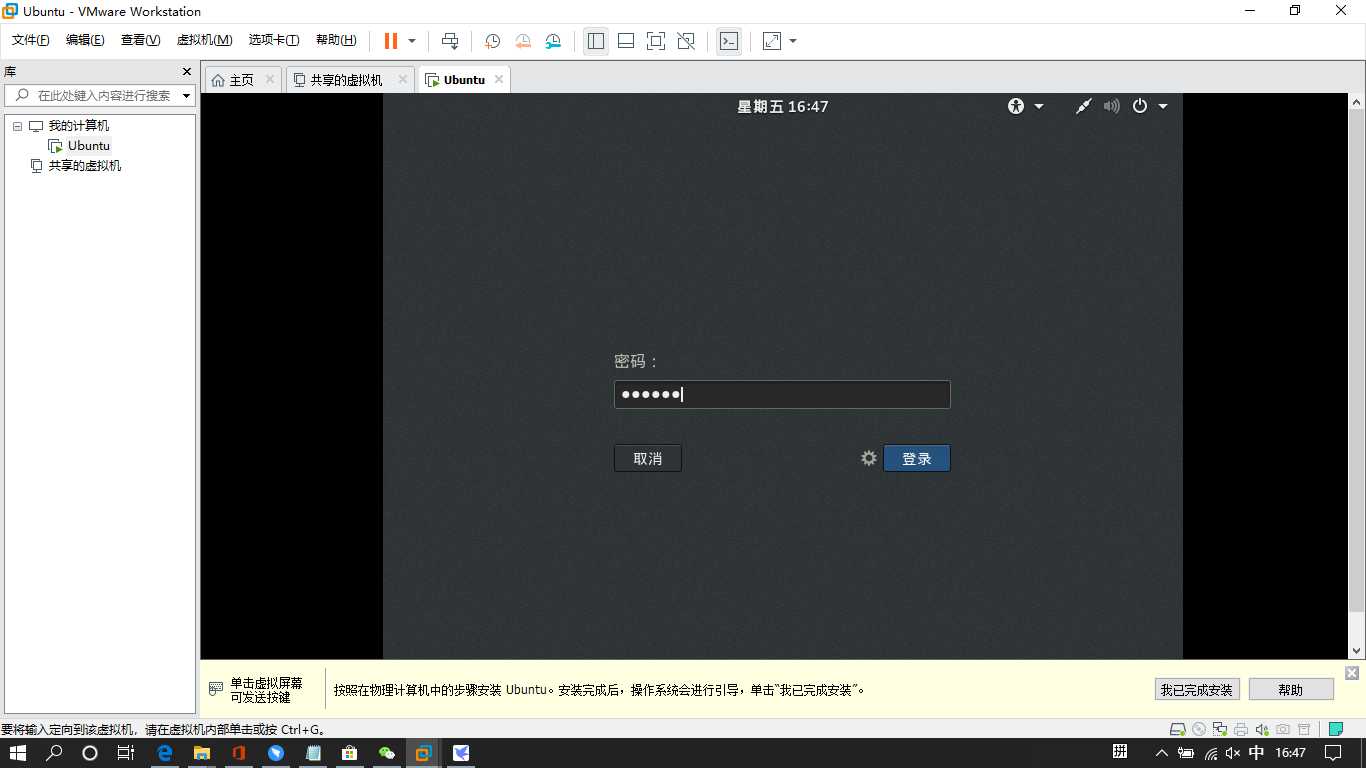Revert the VM to its previous snapshot
1366x768 pixels.
(x=523, y=41)
